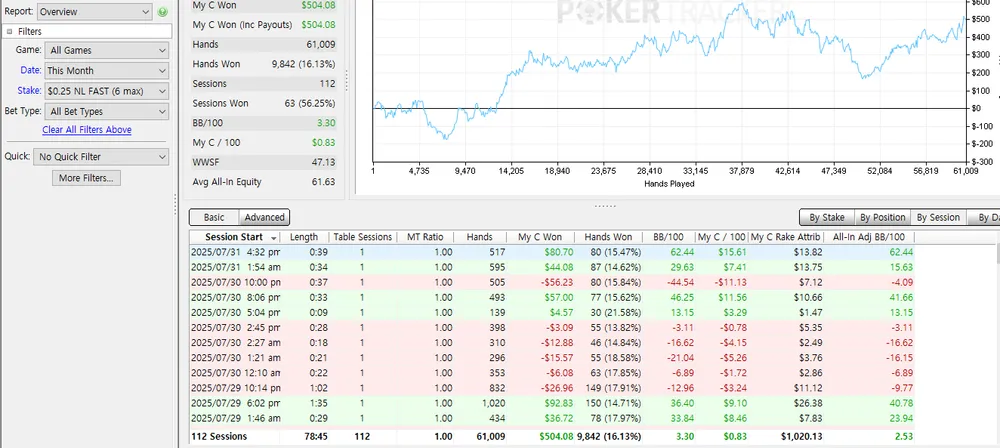Open the Bet Type dropdown

107,112
